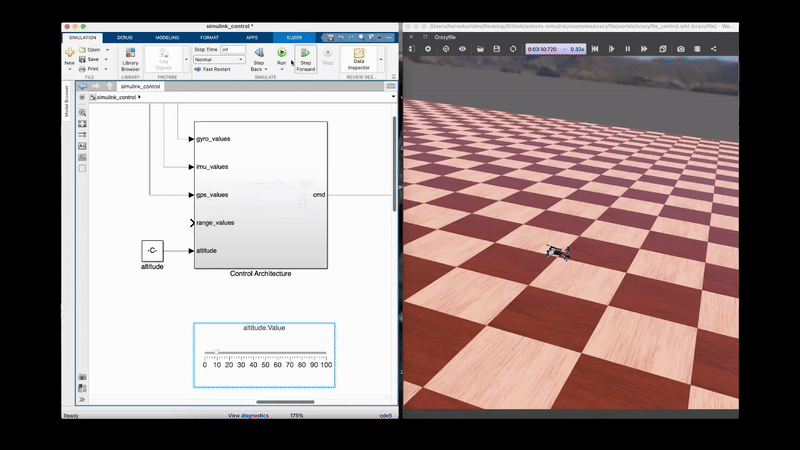Open the Normal simulation mode dropdown
The height and width of the screenshot is (450, 800).
coord(219,60)
